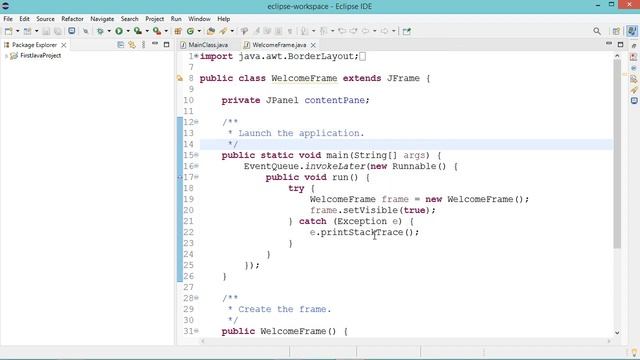The image size is (640, 360).
Task: Expand the Debug launch dropdown arrow
Action: coord(109,31)
